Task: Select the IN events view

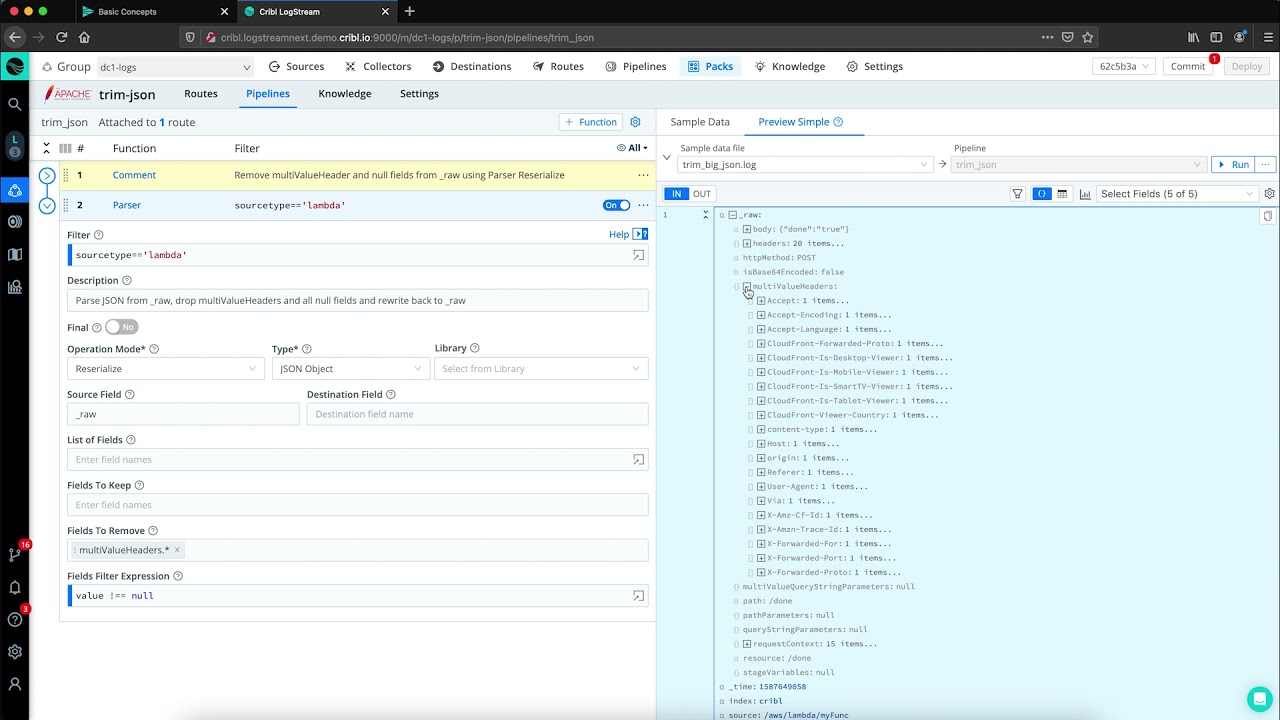Action: pyautogui.click(x=676, y=194)
